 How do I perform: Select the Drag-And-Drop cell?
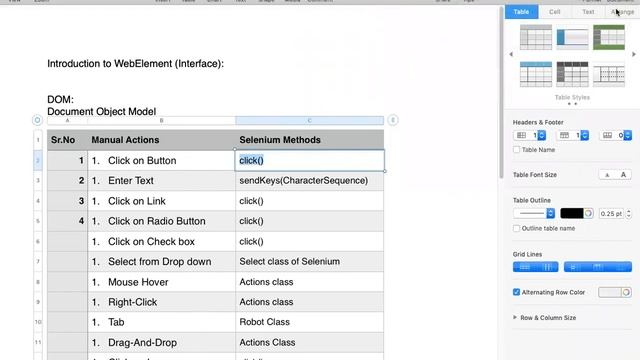point(161,342)
